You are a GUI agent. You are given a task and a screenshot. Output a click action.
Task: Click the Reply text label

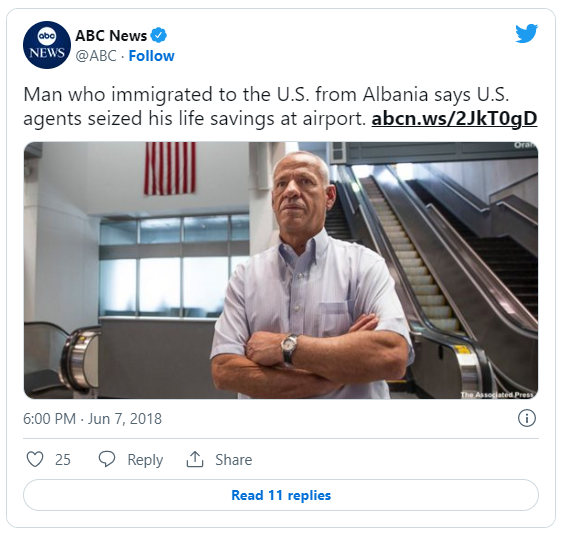tap(145, 460)
